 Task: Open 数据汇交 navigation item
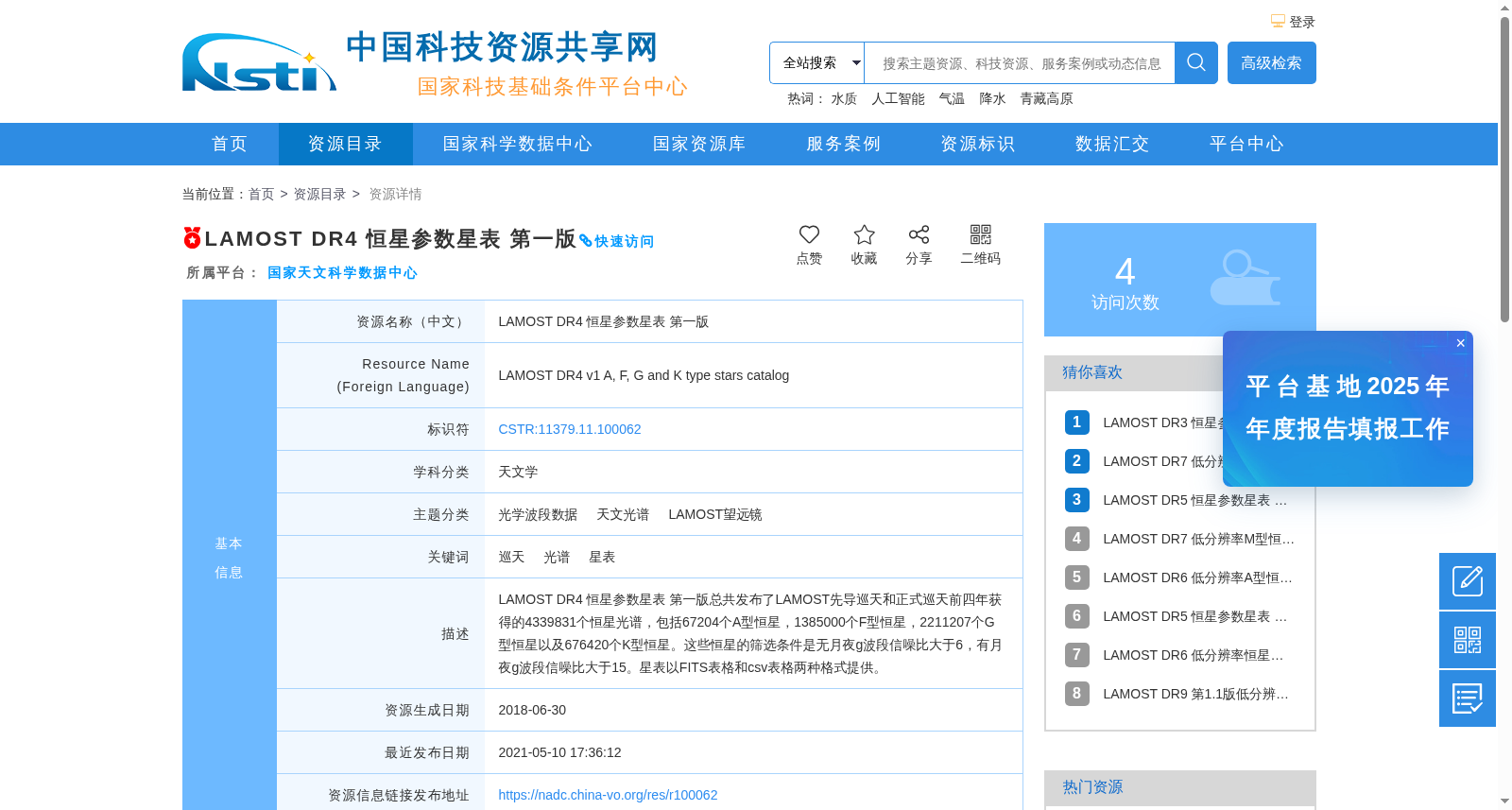[x=1112, y=144]
